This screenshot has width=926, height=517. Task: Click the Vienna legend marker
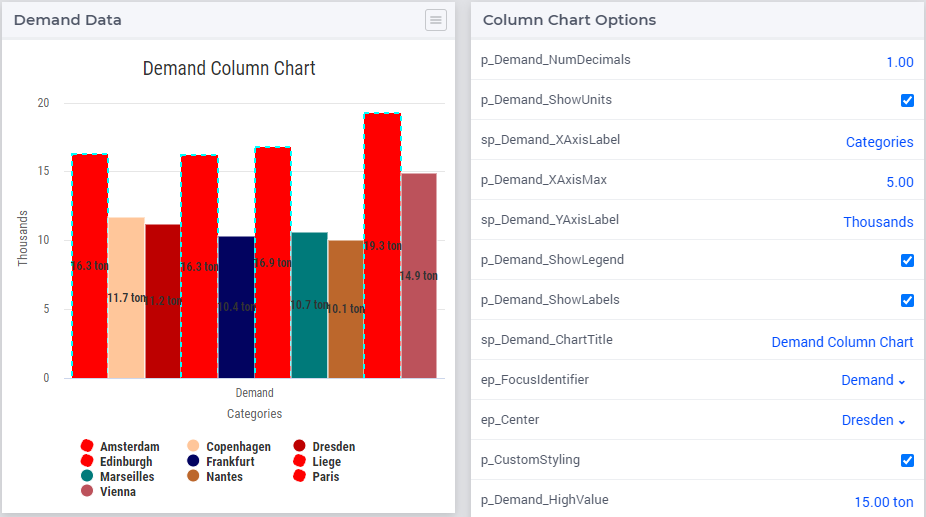click(x=87, y=491)
